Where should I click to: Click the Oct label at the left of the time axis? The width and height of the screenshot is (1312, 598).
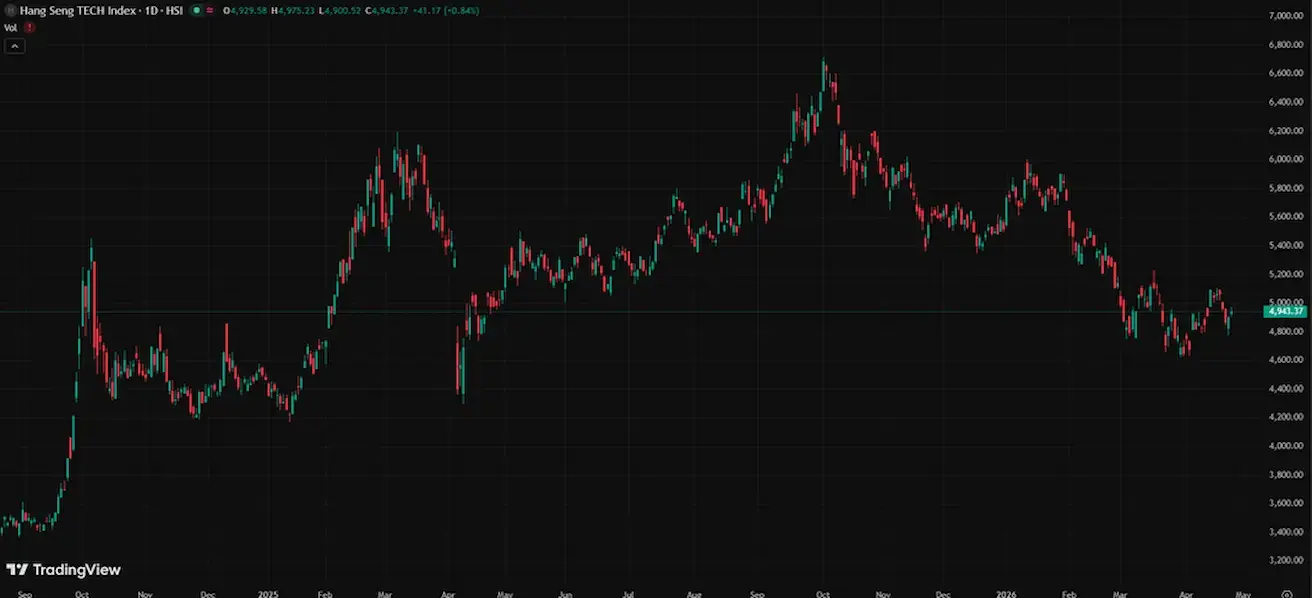82,592
